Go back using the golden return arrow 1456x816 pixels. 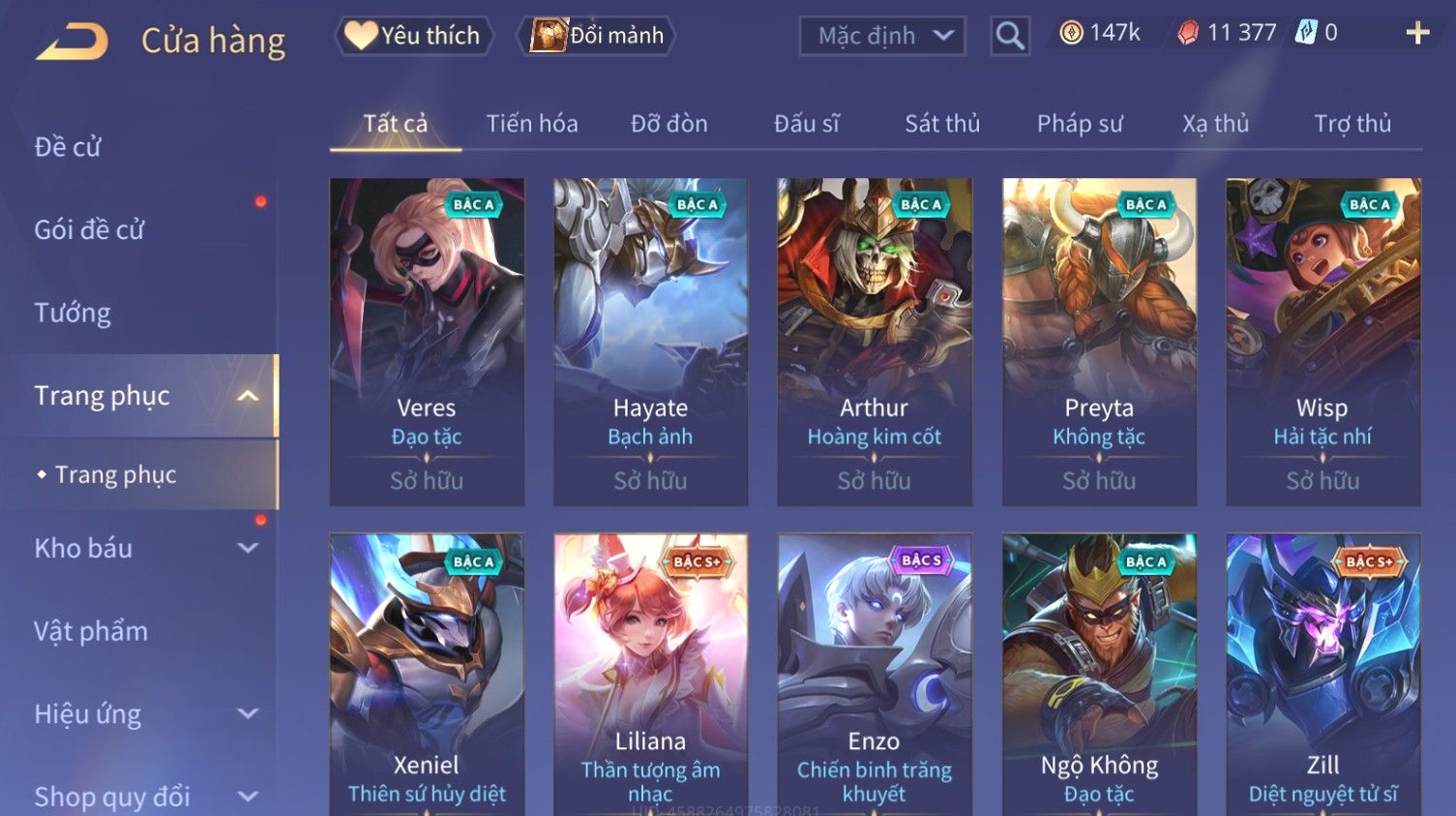tap(72, 42)
